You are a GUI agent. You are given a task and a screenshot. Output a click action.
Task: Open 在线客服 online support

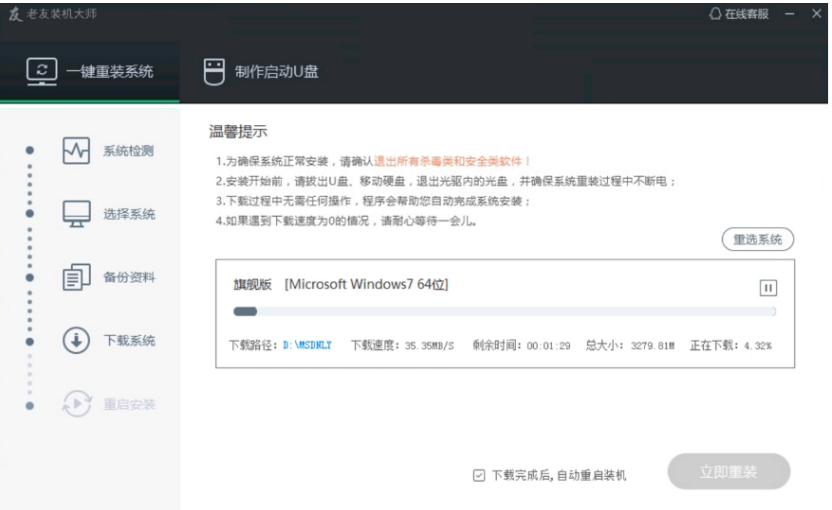click(x=739, y=14)
